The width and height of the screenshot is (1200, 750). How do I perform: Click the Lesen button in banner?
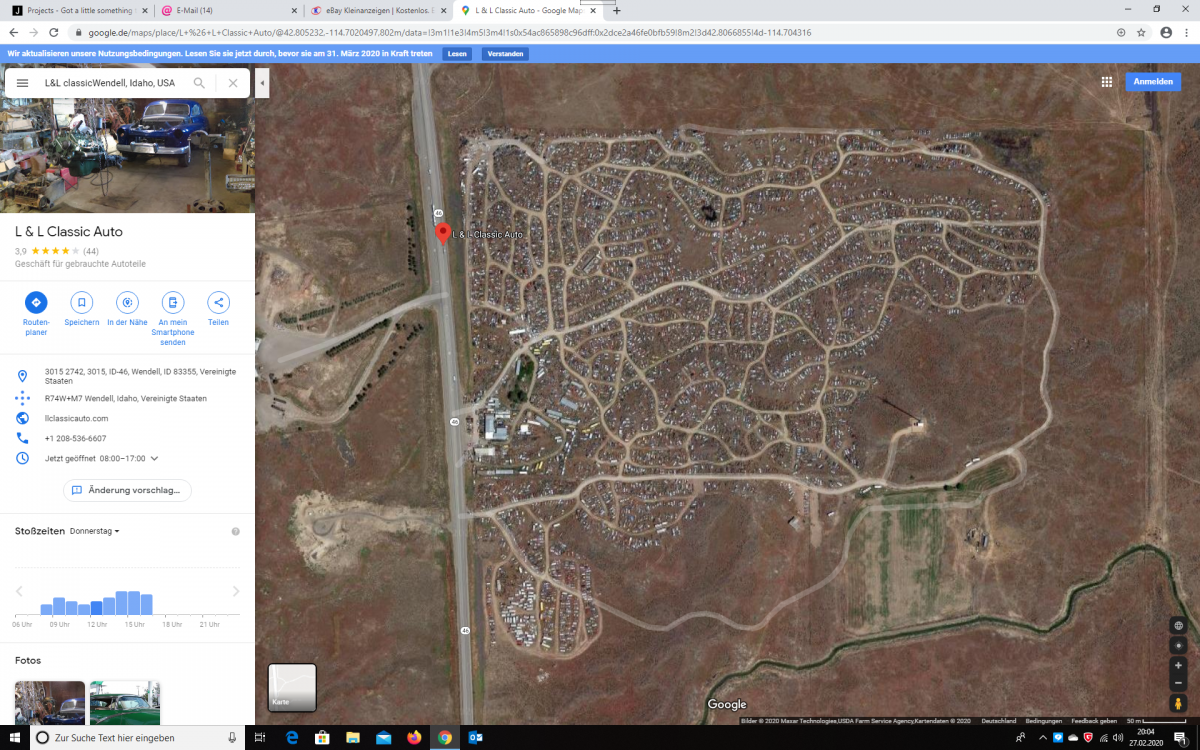point(457,54)
